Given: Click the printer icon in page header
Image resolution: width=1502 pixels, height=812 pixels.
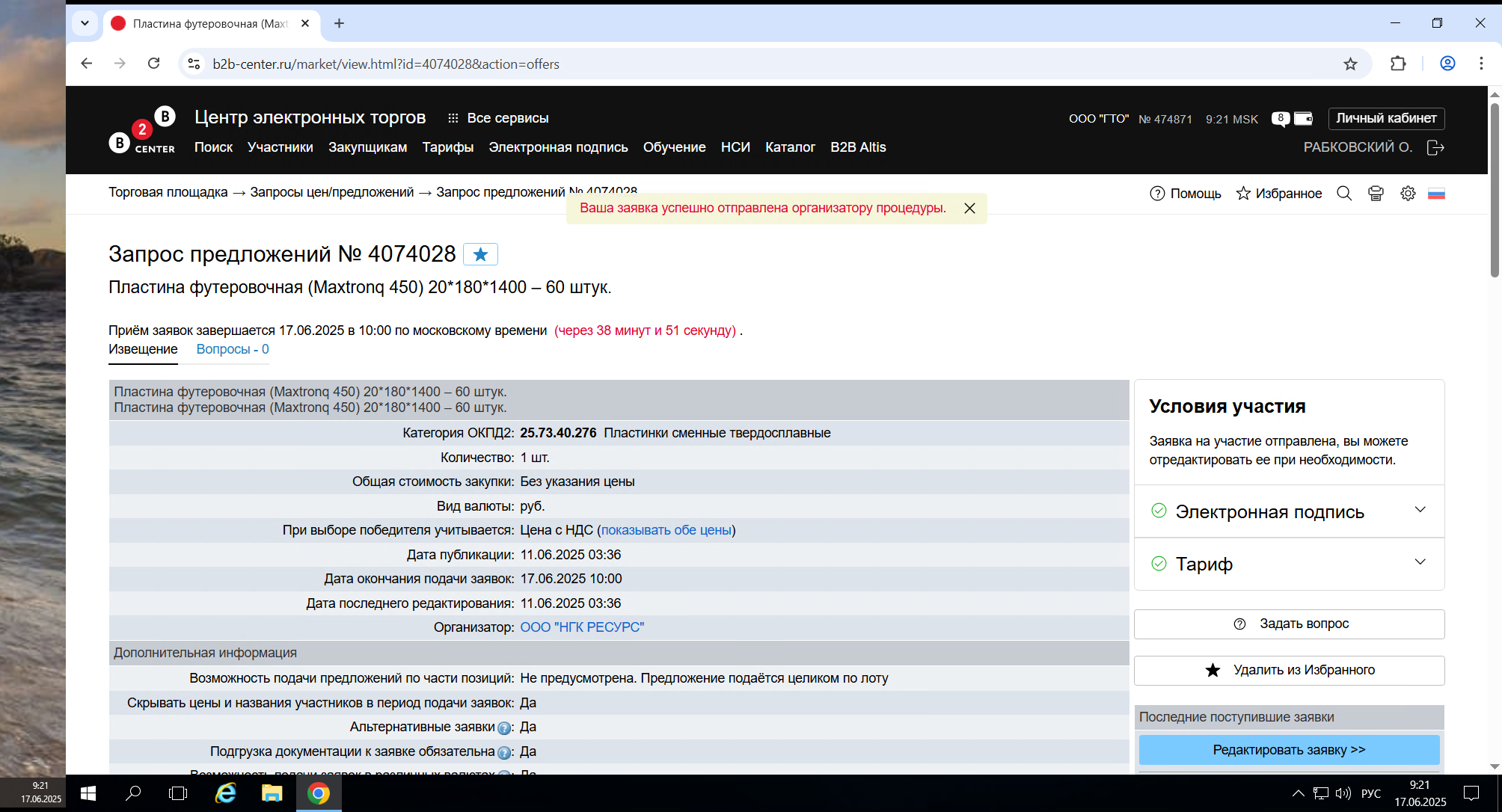Looking at the screenshot, I should click(1376, 194).
